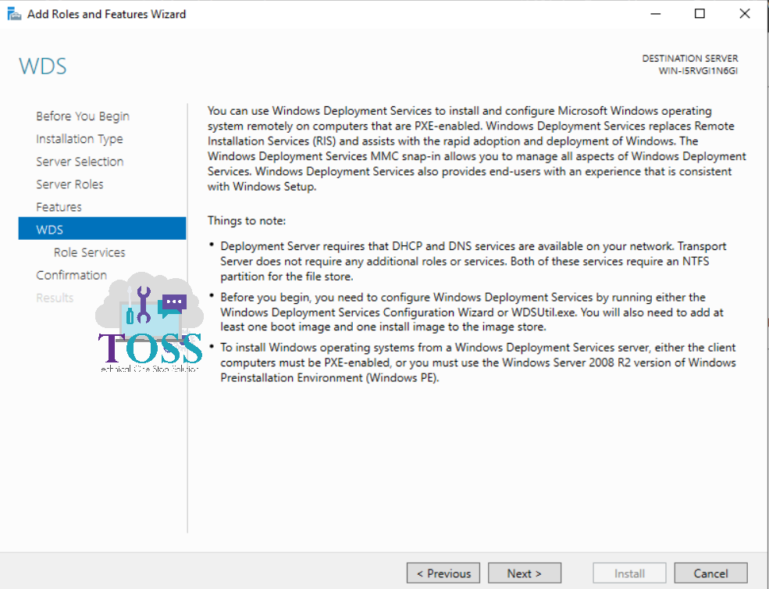
Task: Click the TOSS cloud logo watermark
Action: tap(148, 325)
